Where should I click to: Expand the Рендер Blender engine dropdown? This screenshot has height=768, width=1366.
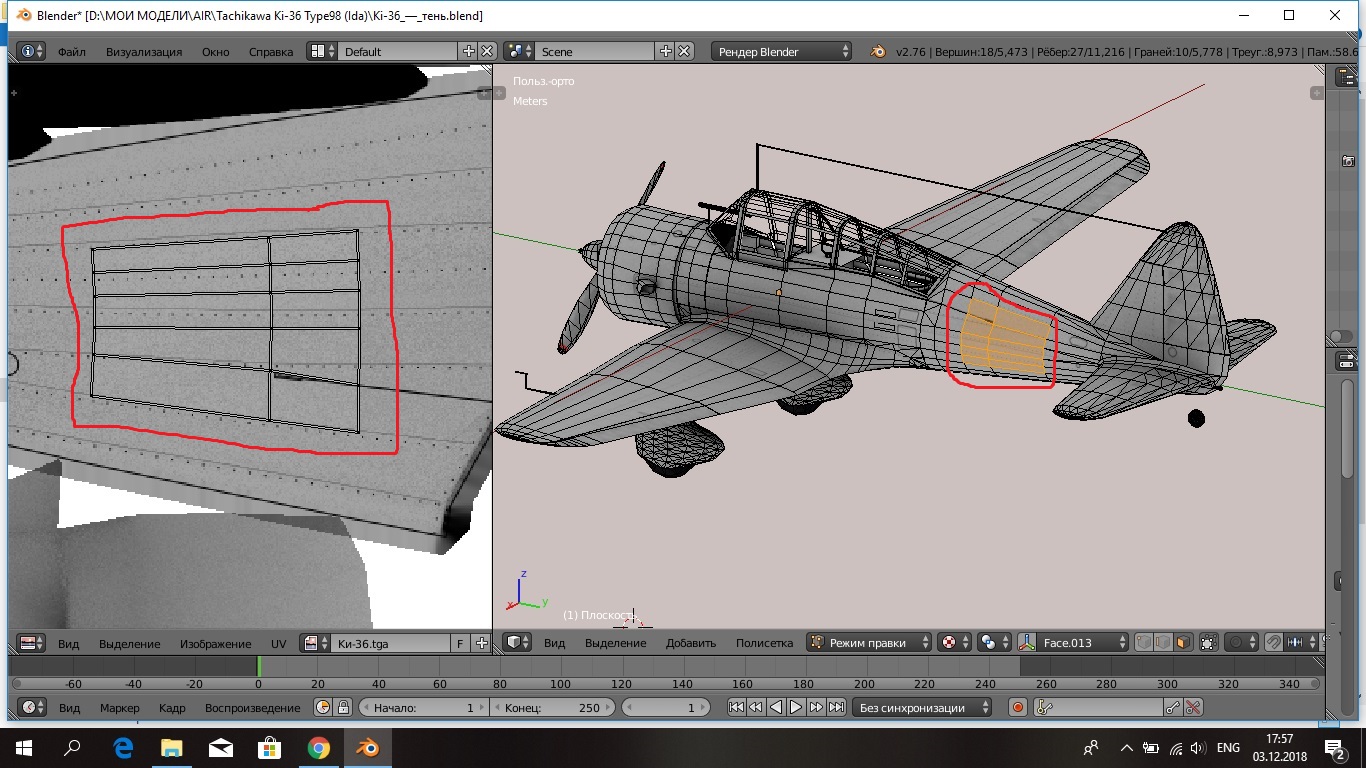click(x=782, y=51)
